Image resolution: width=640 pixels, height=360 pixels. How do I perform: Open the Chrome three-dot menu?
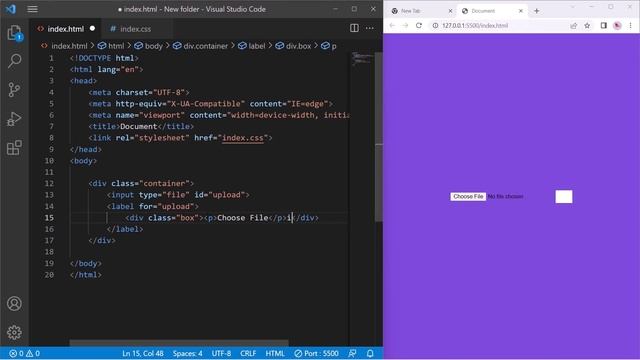(631, 25)
